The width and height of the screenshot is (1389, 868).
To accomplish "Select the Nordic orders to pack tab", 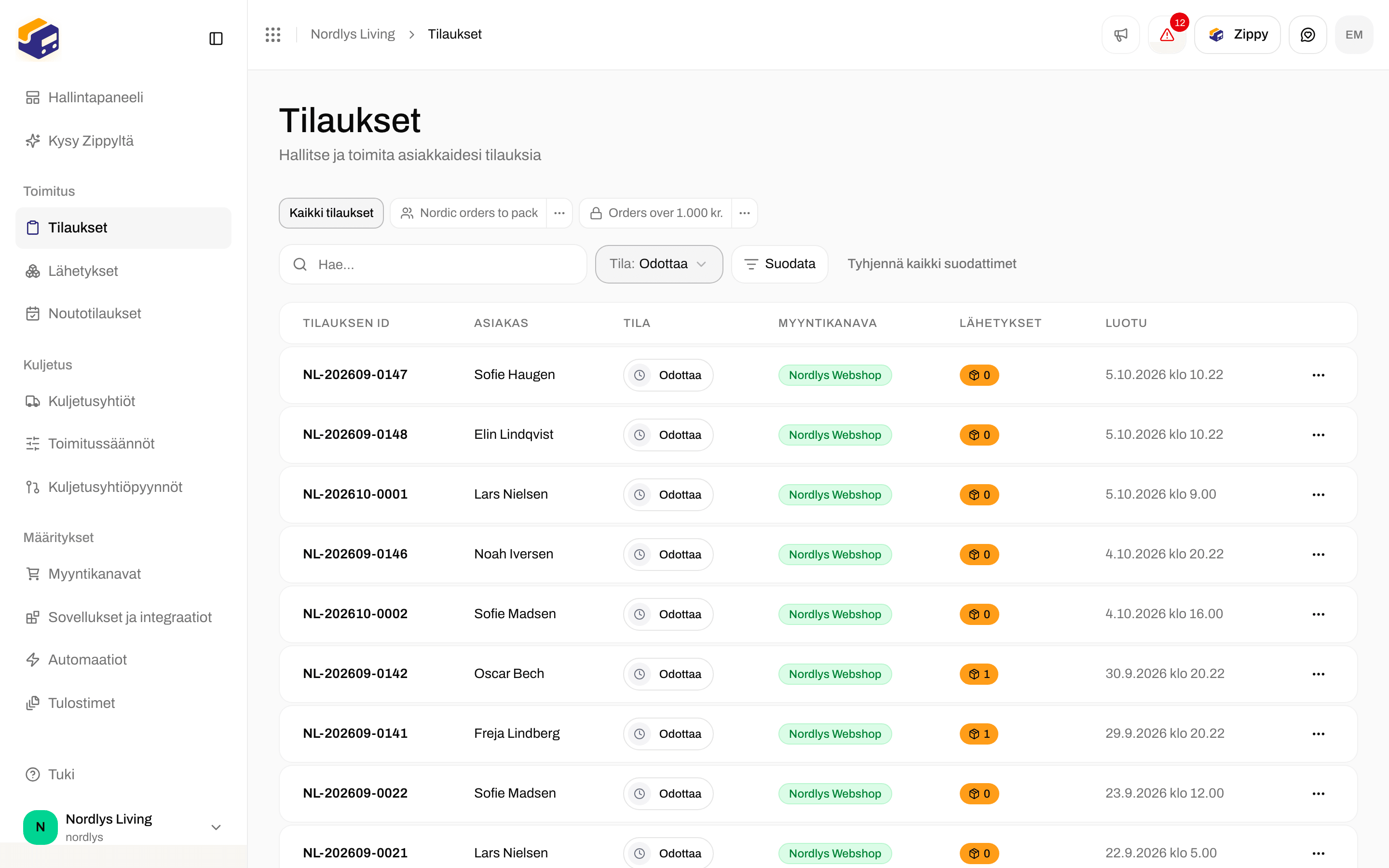I will [469, 213].
